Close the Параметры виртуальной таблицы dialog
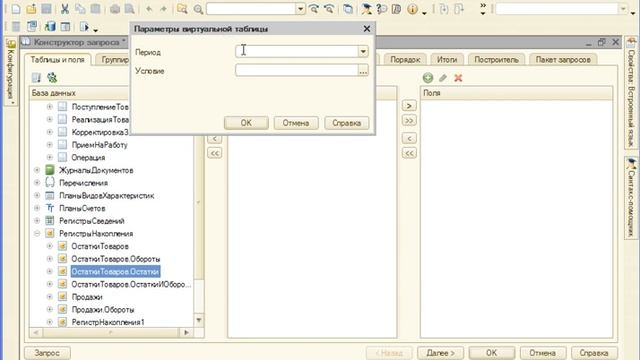Screen dimensions: 640x360 [x=367, y=29]
